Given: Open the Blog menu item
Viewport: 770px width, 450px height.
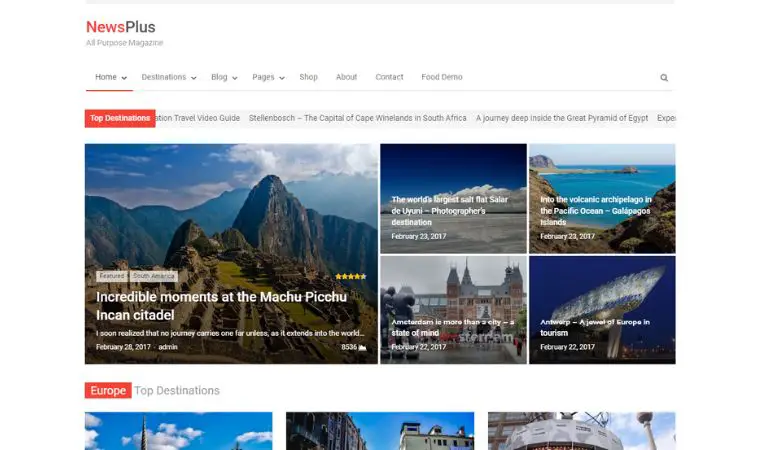Looking at the screenshot, I should [x=219, y=77].
